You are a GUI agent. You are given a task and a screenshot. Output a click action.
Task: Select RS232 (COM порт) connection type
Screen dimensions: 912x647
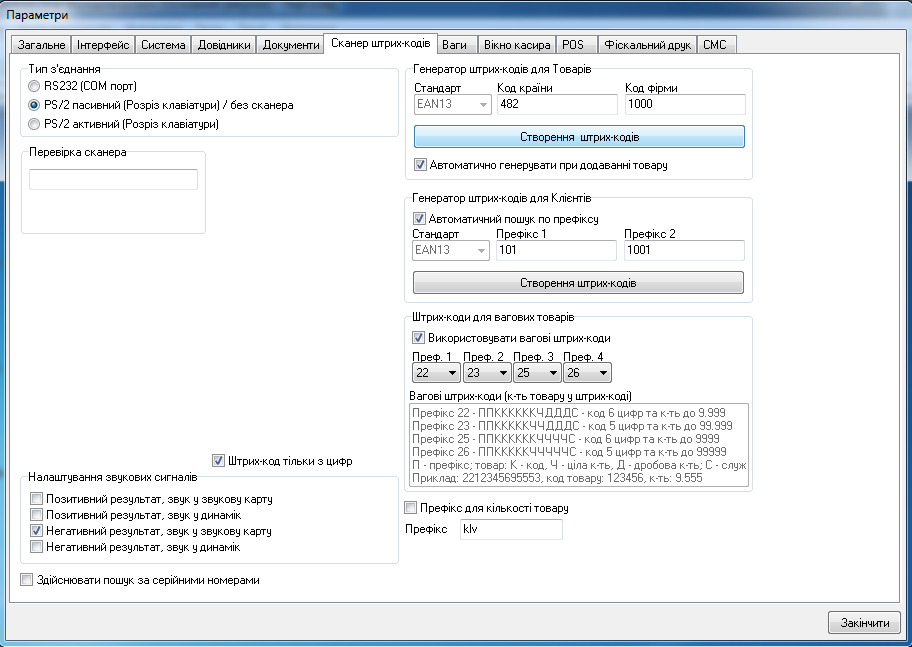(36, 86)
